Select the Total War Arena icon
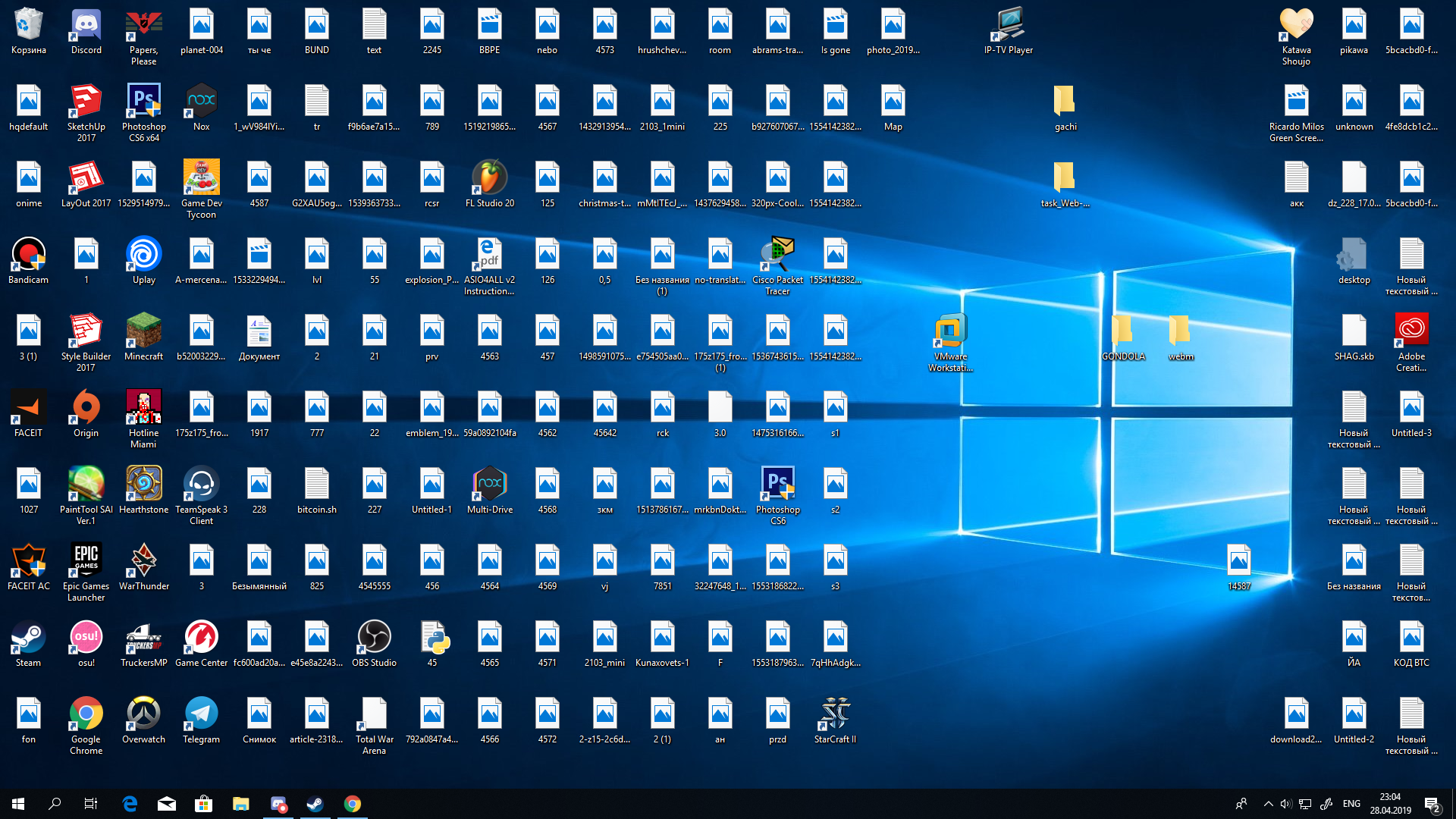1456x819 pixels. (x=375, y=726)
